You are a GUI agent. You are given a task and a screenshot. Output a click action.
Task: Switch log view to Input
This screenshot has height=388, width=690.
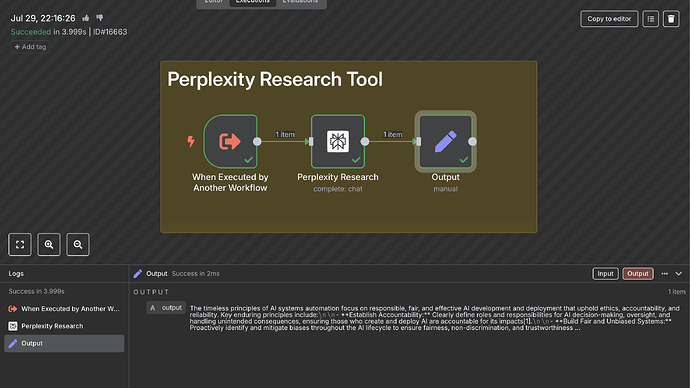[x=605, y=274]
